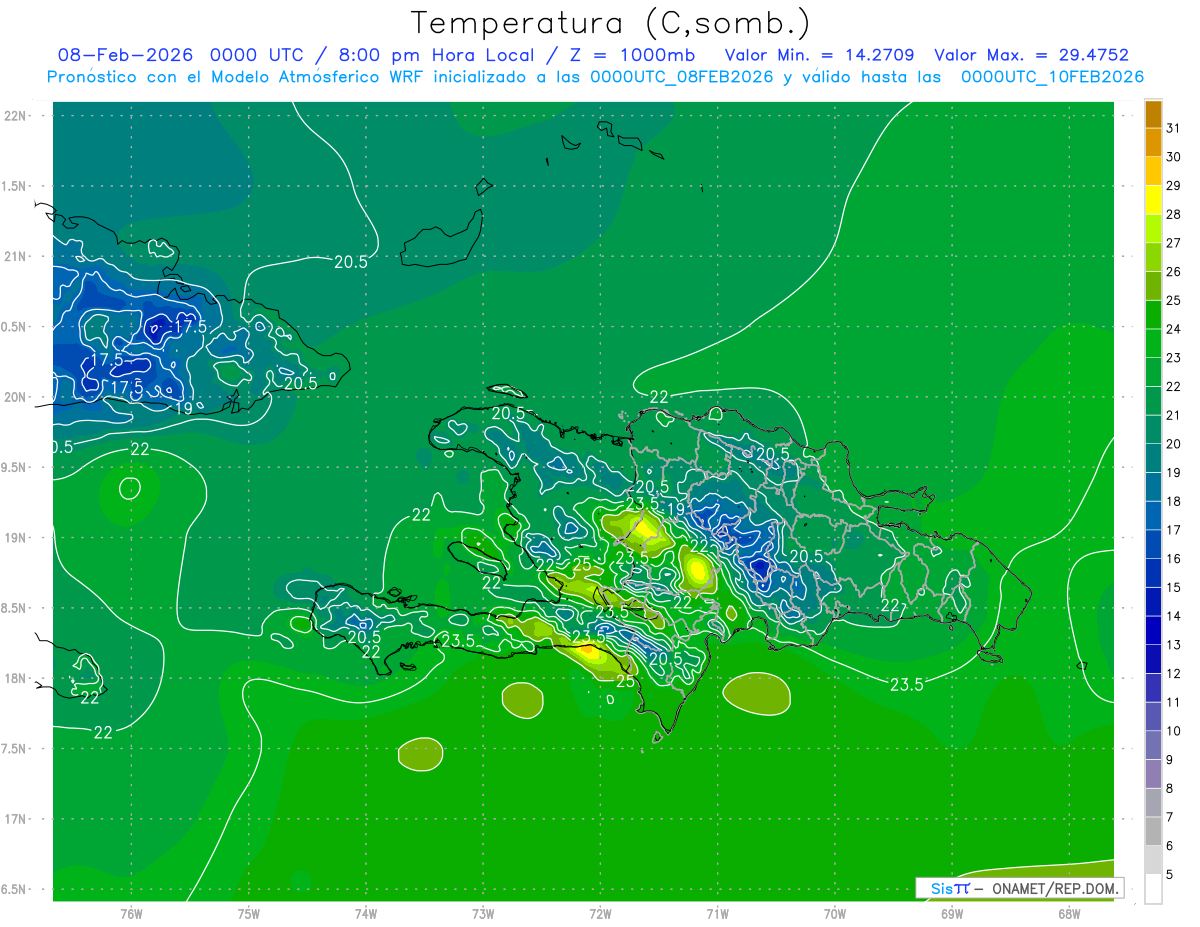Click the "18N" latitude axis label
Viewport: 1200px width, 927px height.
coord(17,679)
